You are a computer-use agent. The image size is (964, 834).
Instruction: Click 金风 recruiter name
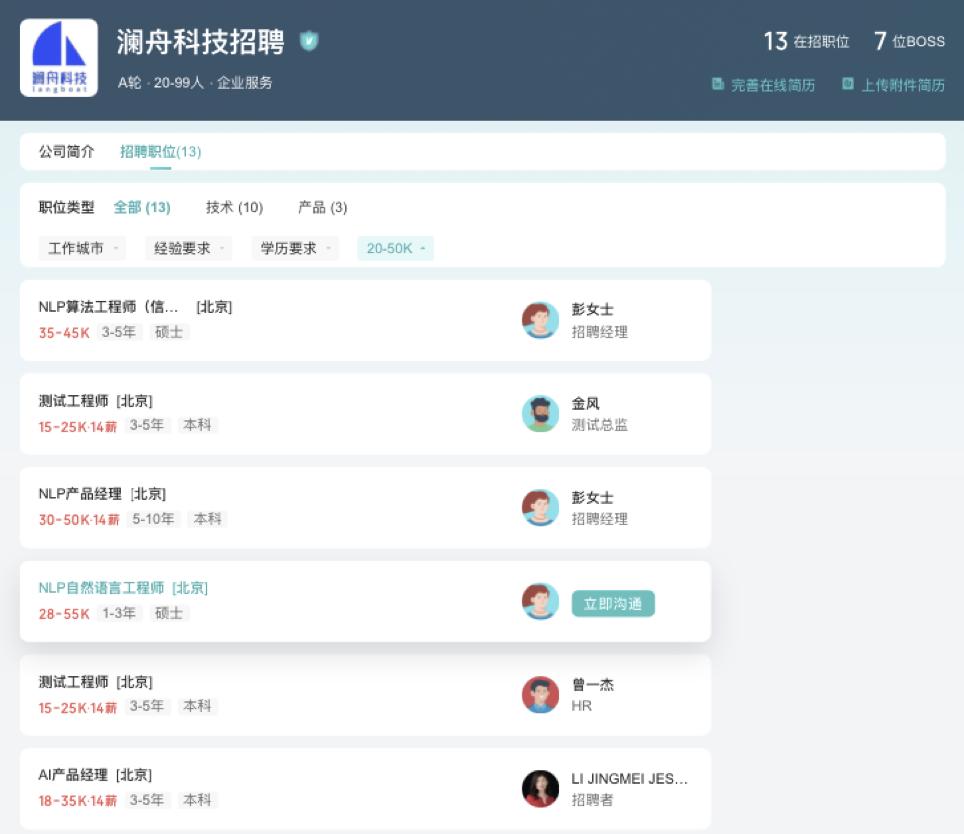pos(585,403)
